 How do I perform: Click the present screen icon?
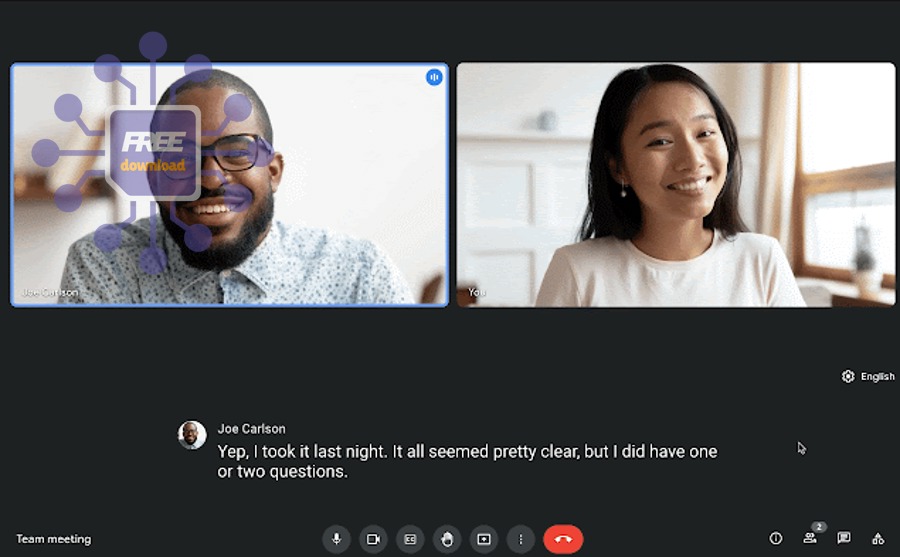pyautogui.click(x=484, y=539)
